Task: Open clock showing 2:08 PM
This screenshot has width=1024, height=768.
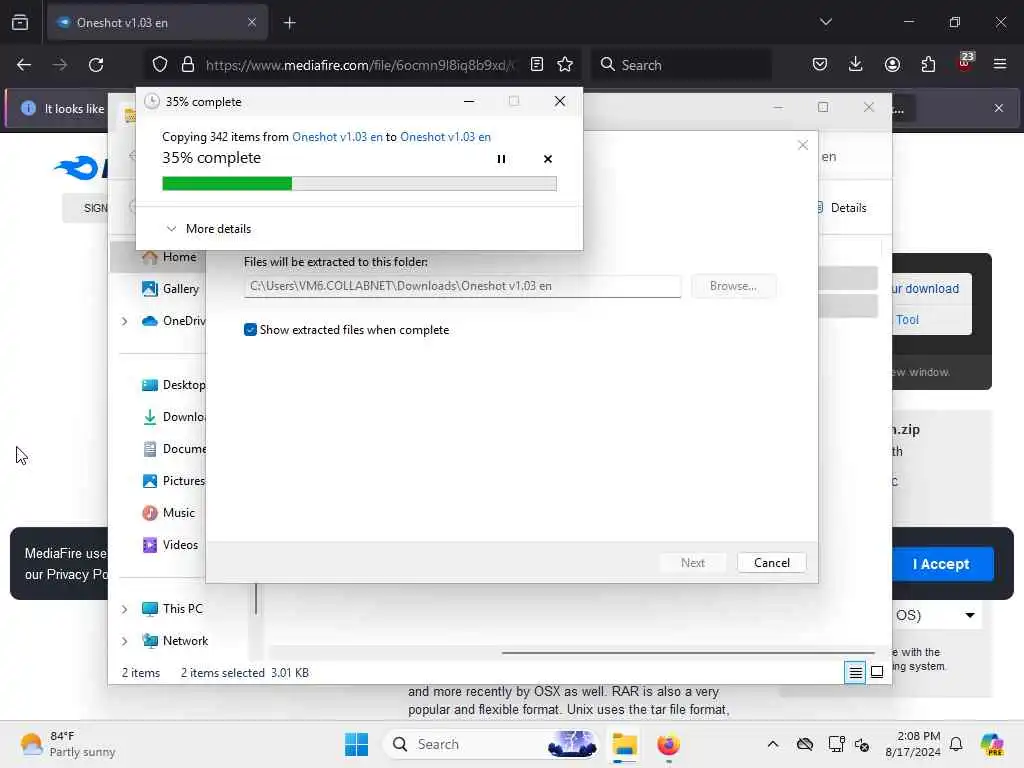Action: (912, 744)
